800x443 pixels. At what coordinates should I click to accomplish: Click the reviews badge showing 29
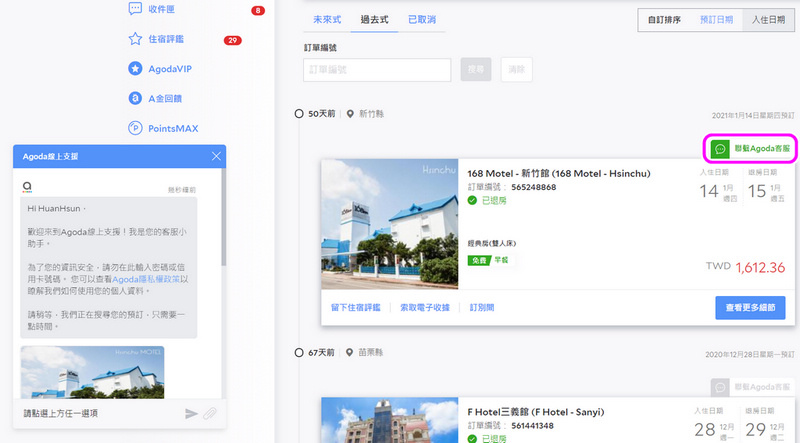coord(233,40)
